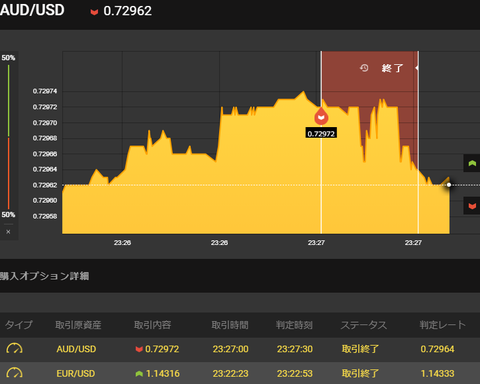Click the EUR/USD row gauge type icon
This screenshot has height=384, width=480.
(14, 373)
